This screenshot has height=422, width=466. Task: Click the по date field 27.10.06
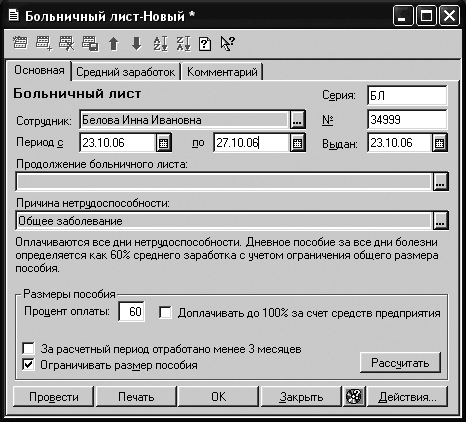pyautogui.click(x=252, y=143)
